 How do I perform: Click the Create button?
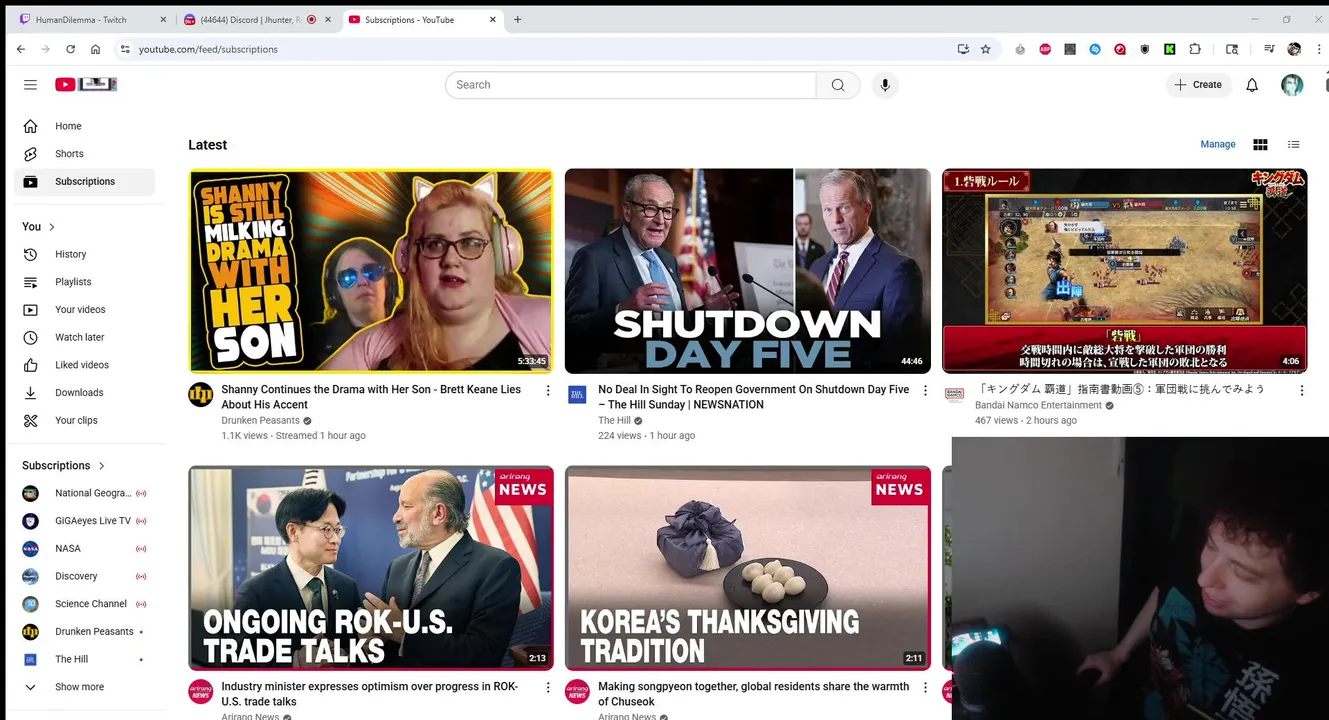(1198, 85)
